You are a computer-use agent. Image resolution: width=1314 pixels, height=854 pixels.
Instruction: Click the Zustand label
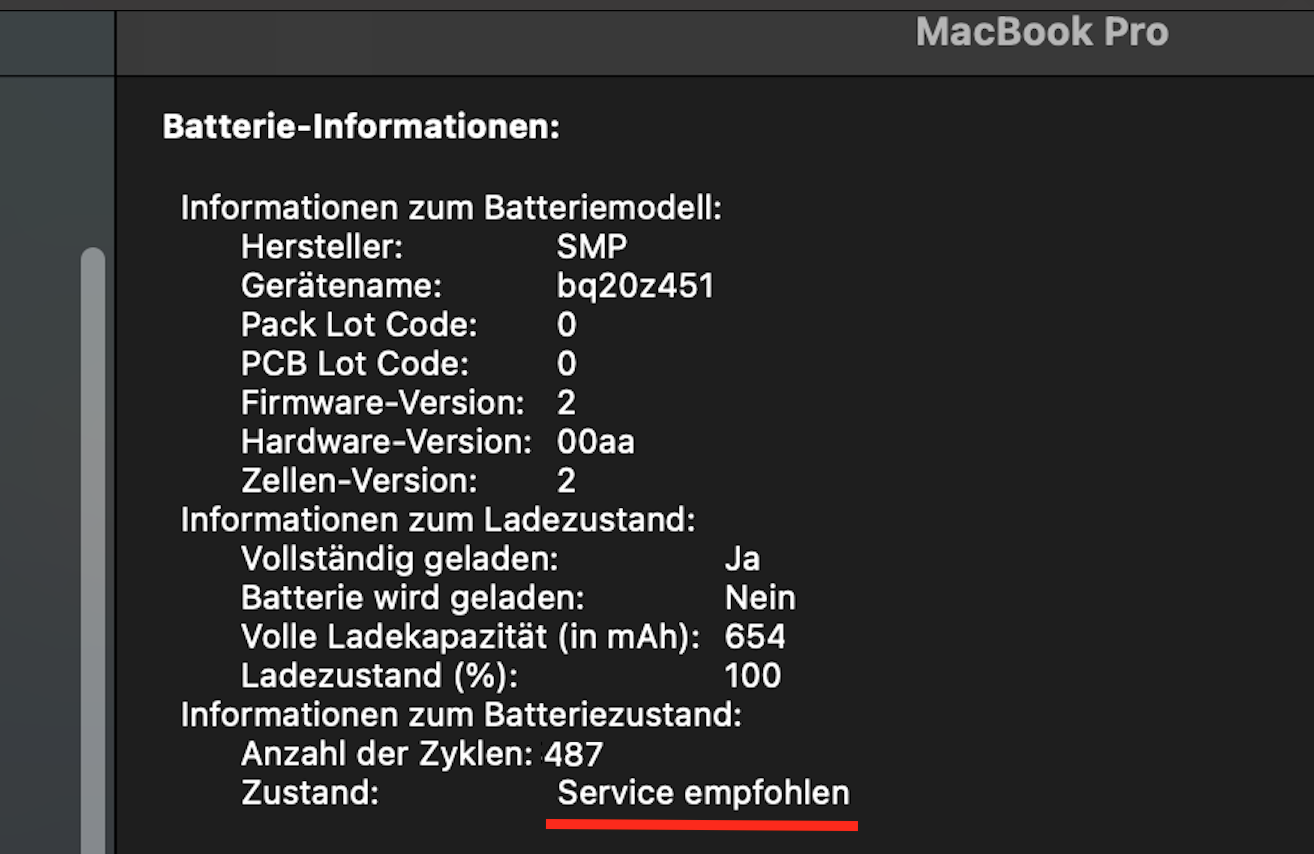[310, 793]
